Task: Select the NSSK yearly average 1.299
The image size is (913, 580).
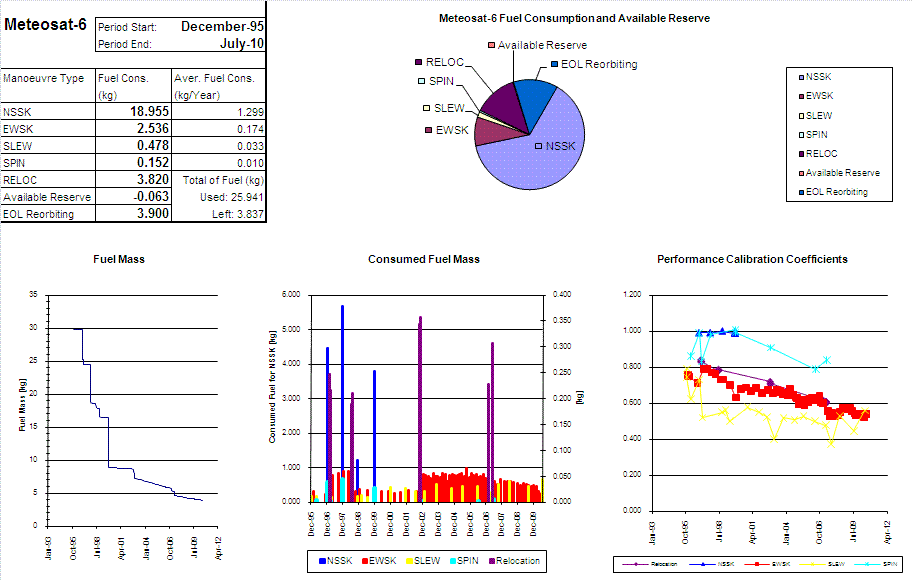Action: 250,112
